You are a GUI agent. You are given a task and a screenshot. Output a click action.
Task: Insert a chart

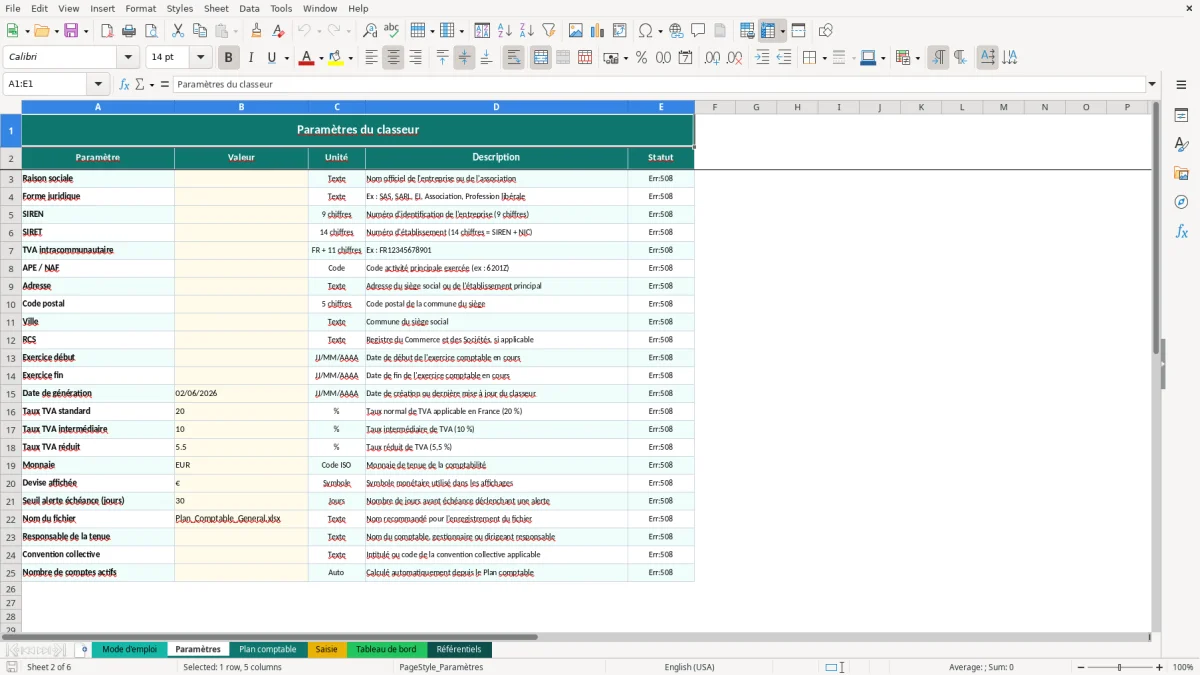click(x=598, y=31)
